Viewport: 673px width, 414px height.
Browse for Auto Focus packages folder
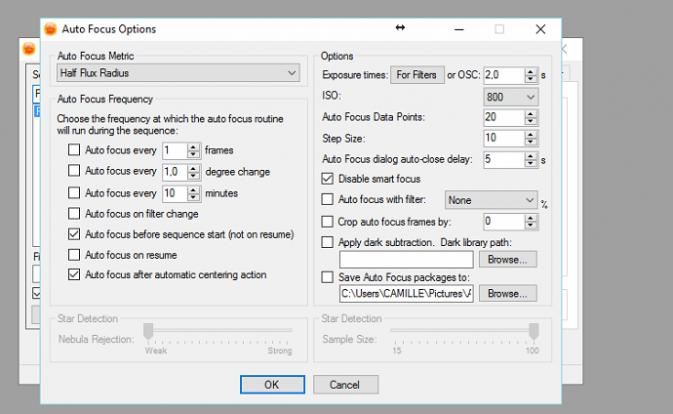click(508, 294)
